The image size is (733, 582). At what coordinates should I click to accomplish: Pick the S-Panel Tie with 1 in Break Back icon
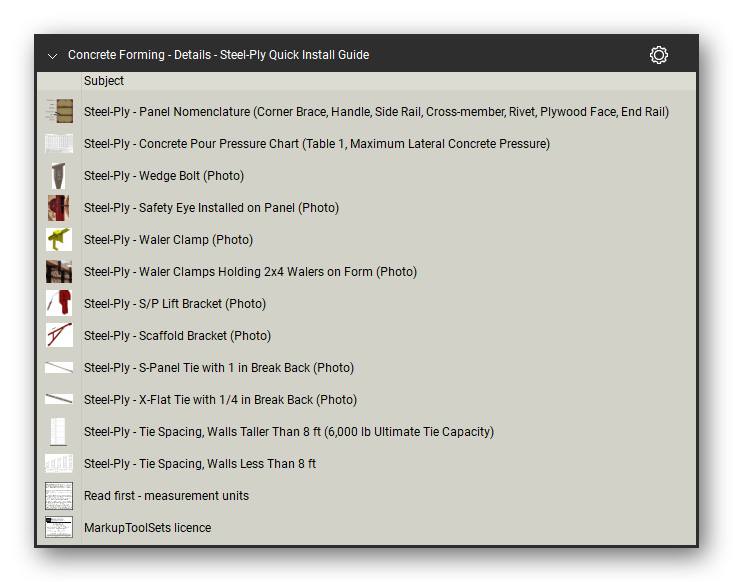tap(59, 367)
